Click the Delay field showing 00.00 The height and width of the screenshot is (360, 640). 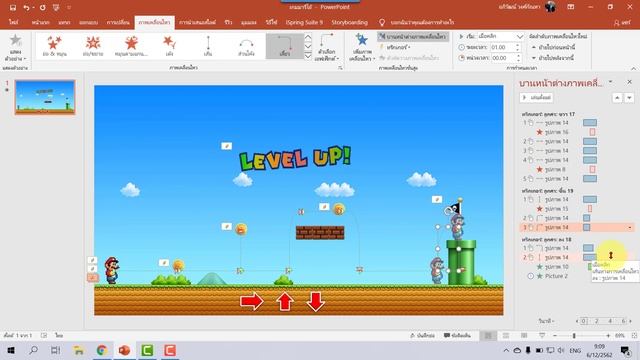tap(502, 58)
